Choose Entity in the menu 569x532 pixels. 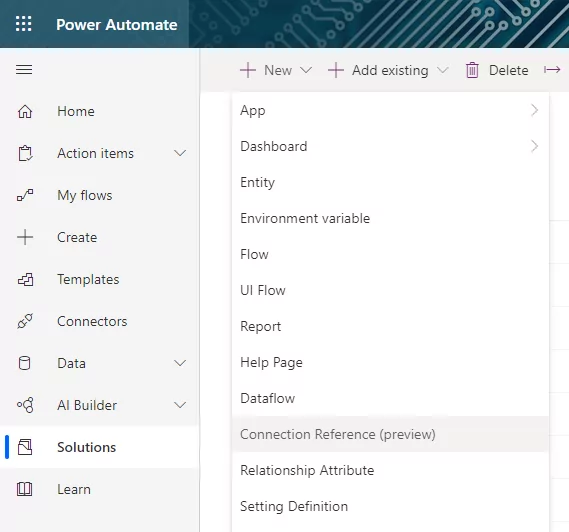(390, 182)
